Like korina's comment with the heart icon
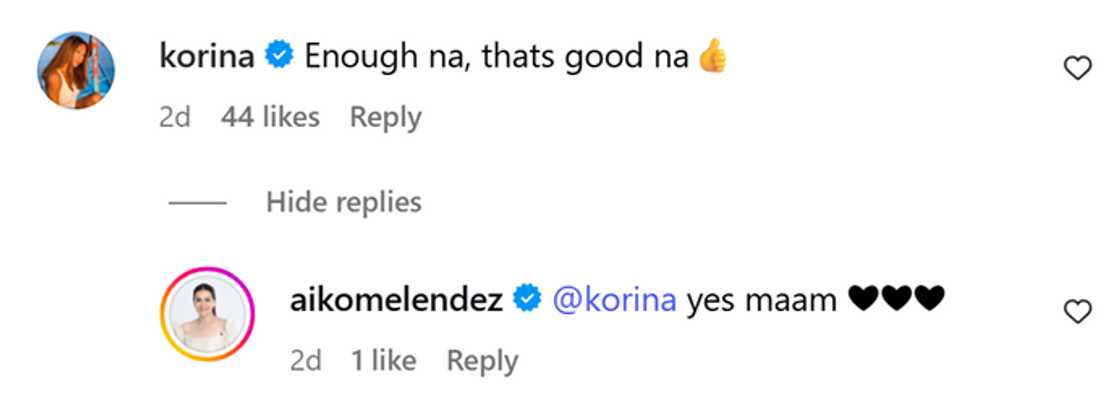Screen dimensions: 1120x401 [1077, 69]
